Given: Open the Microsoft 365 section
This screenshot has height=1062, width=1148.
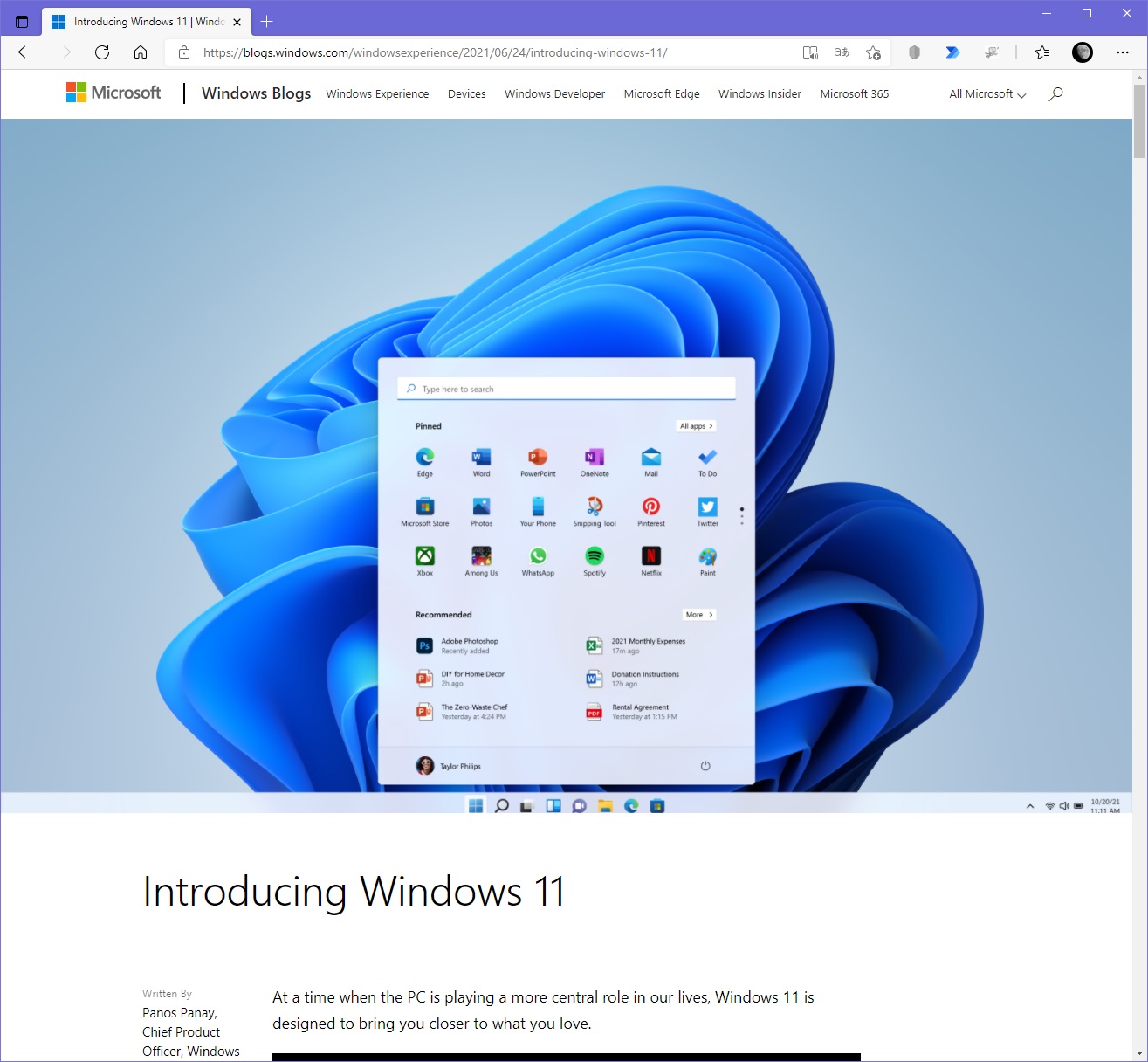Looking at the screenshot, I should [x=855, y=93].
